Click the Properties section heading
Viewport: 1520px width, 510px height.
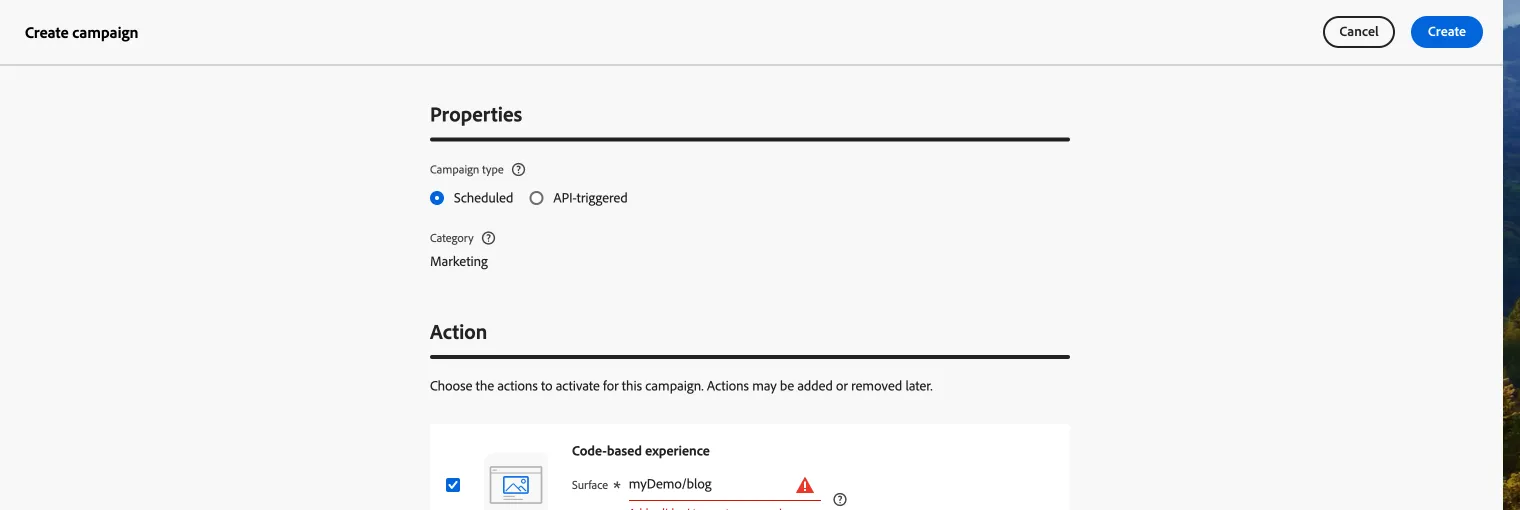click(476, 115)
